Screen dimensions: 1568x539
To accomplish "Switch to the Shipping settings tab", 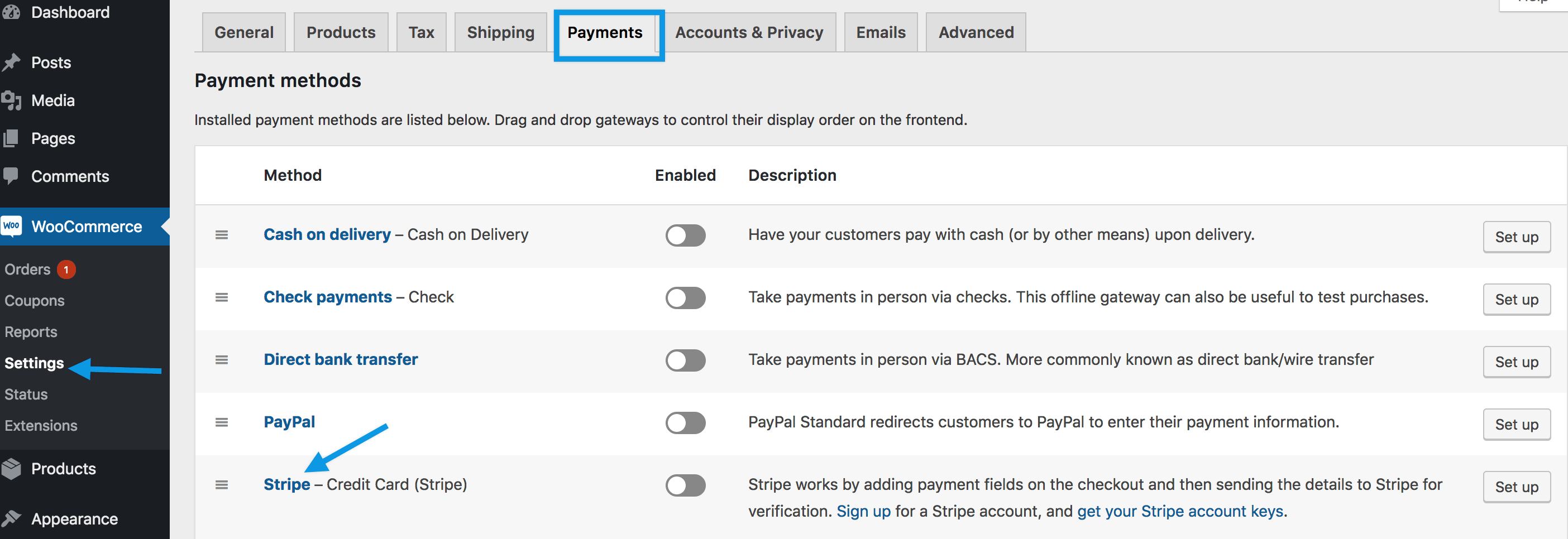I will pyautogui.click(x=500, y=32).
